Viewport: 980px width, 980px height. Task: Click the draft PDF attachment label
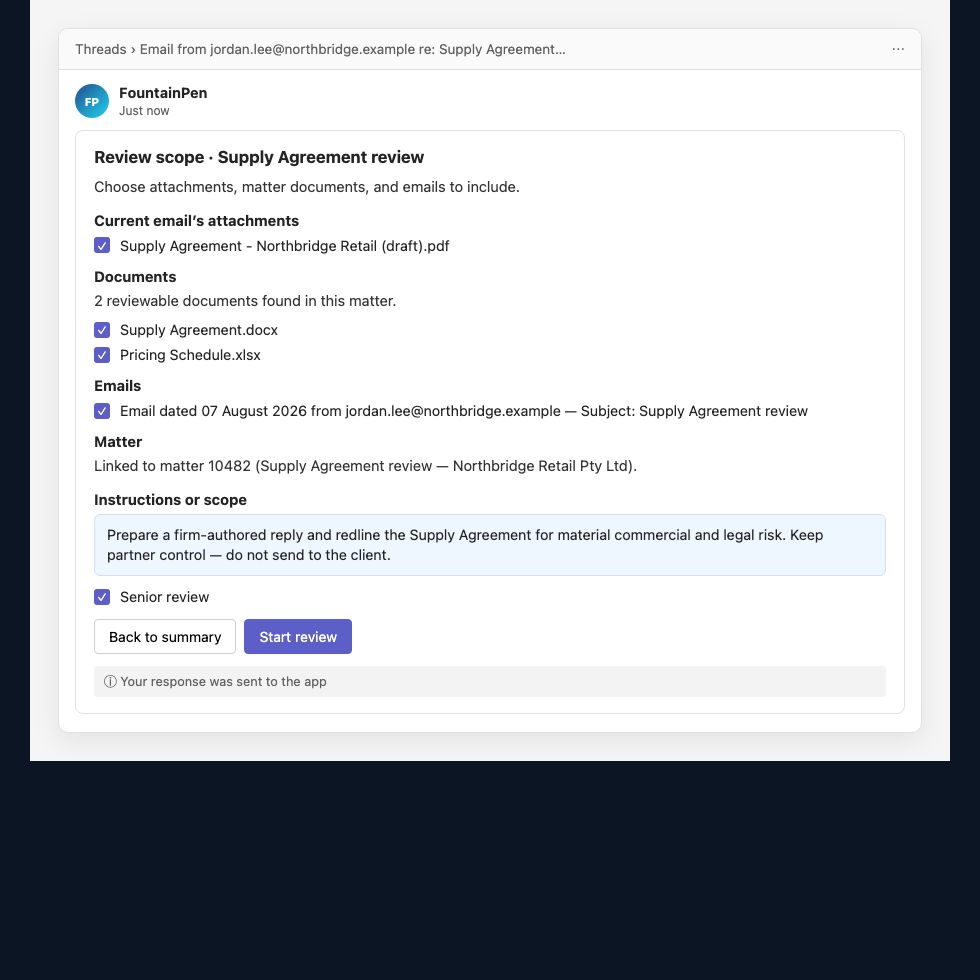pos(284,246)
